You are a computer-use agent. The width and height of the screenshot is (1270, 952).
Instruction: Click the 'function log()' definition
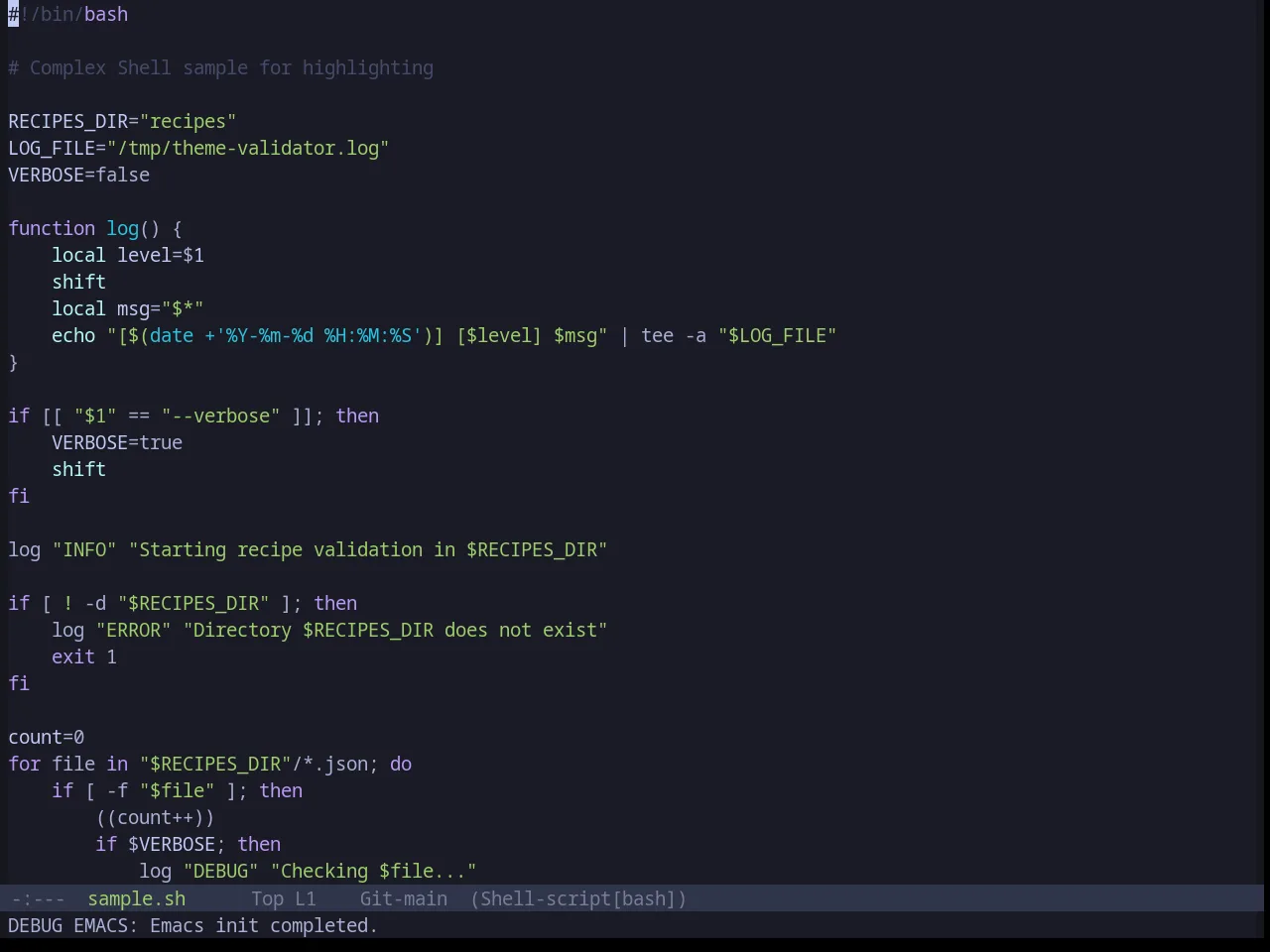[95, 228]
